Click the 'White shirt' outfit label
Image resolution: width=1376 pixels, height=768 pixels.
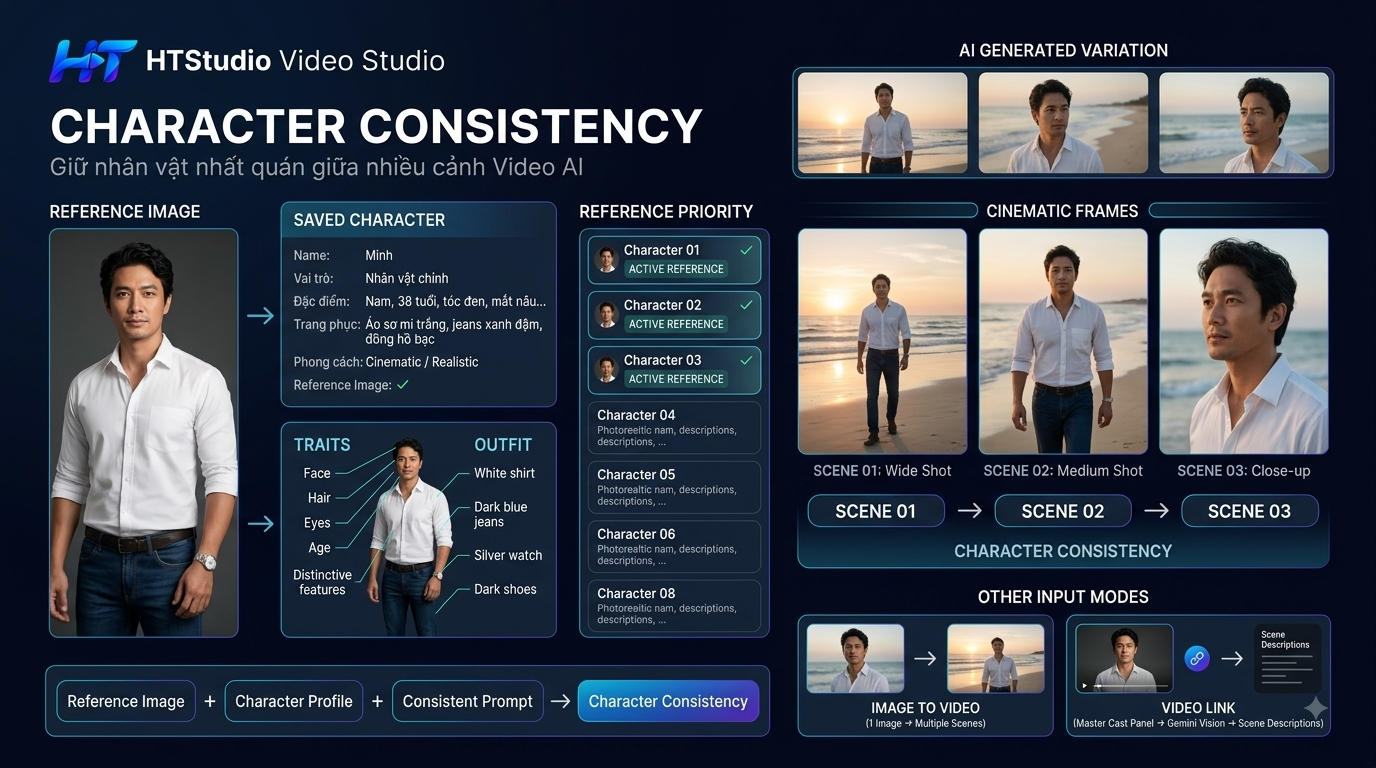pos(504,473)
